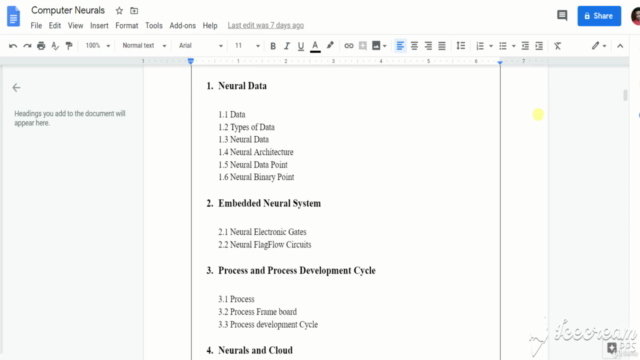Open the zoom 100% dropdown
Screen dimensions: 640x360
click(98, 46)
